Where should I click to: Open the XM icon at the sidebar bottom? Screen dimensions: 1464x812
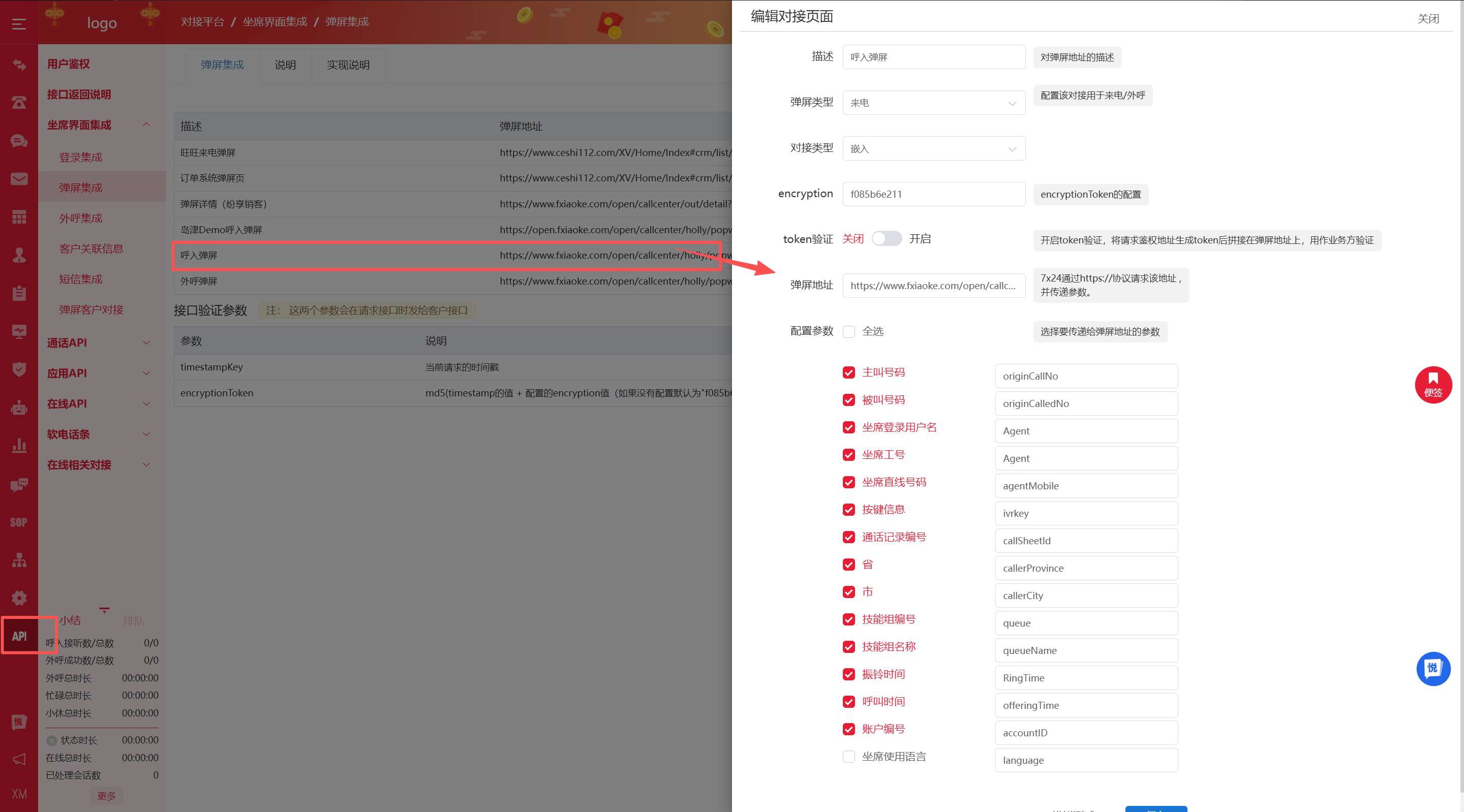pyautogui.click(x=19, y=794)
